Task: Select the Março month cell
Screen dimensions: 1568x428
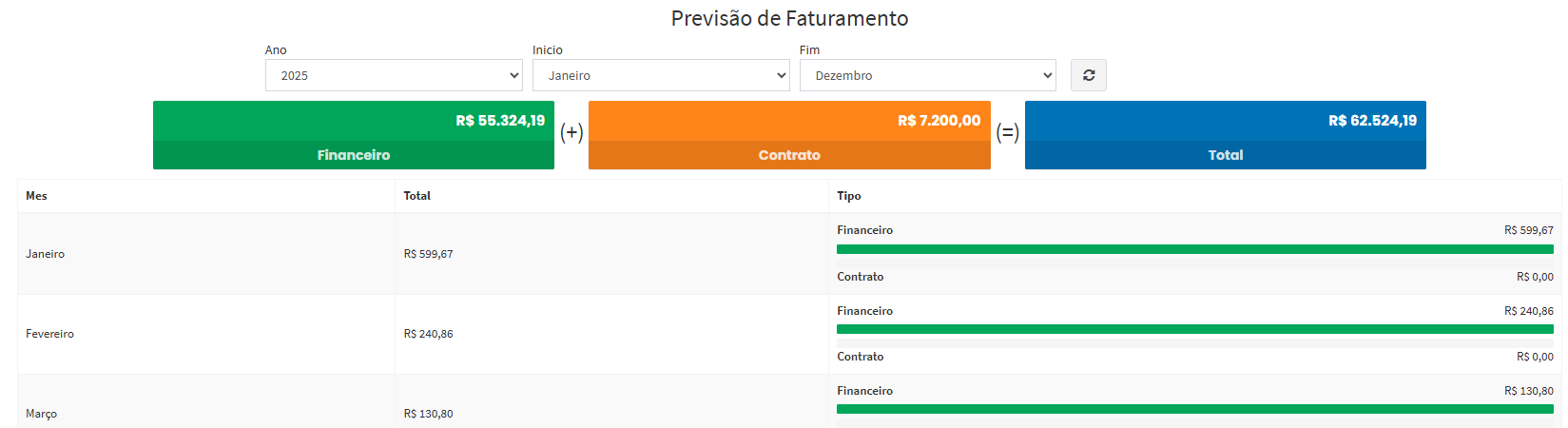Action: coord(42,414)
